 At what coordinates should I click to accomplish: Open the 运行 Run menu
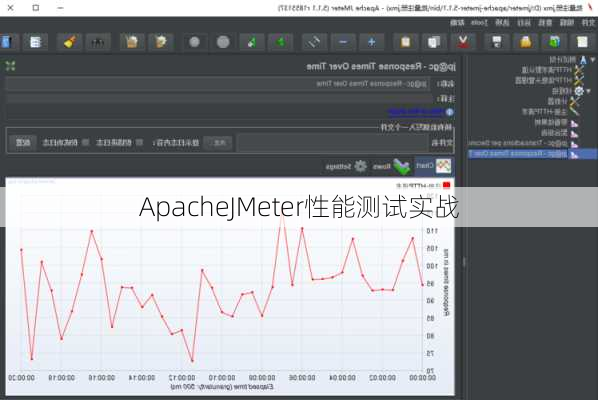tap(524, 23)
